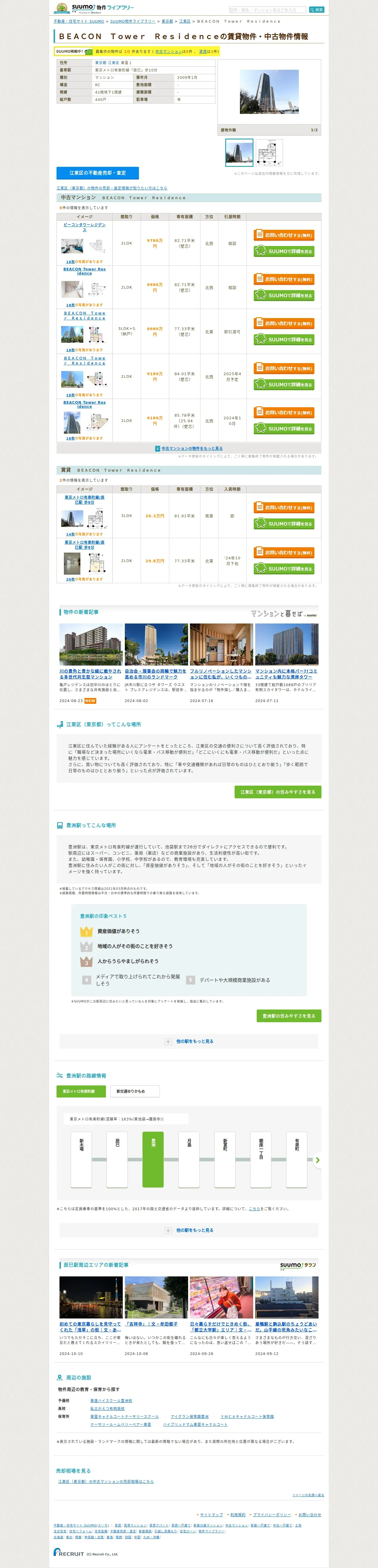Jump to 中古マンション listings via notice link
The height and width of the screenshot is (1568, 378).
pyautogui.click(x=169, y=52)
